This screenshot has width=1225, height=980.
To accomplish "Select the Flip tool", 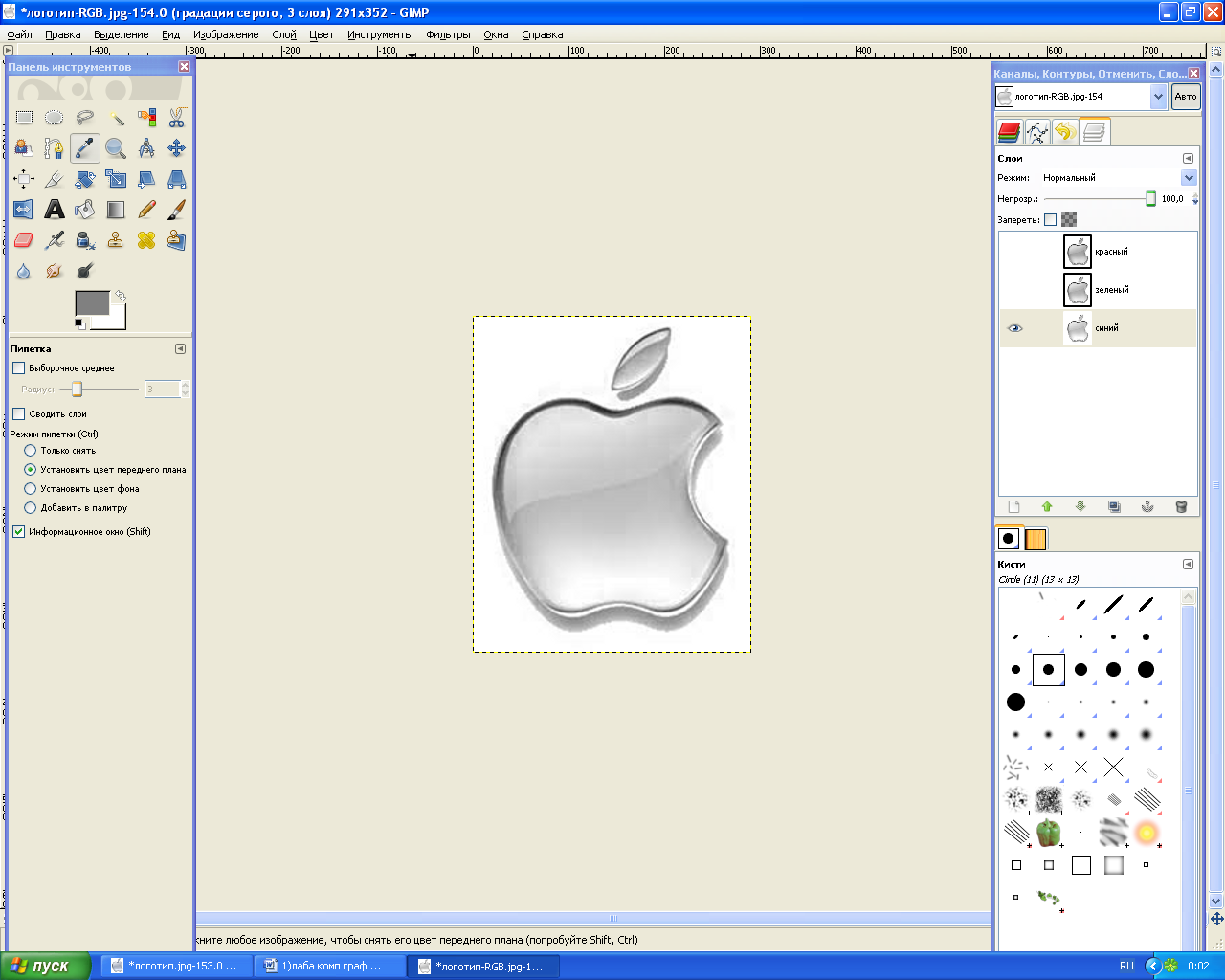I will point(24,210).
